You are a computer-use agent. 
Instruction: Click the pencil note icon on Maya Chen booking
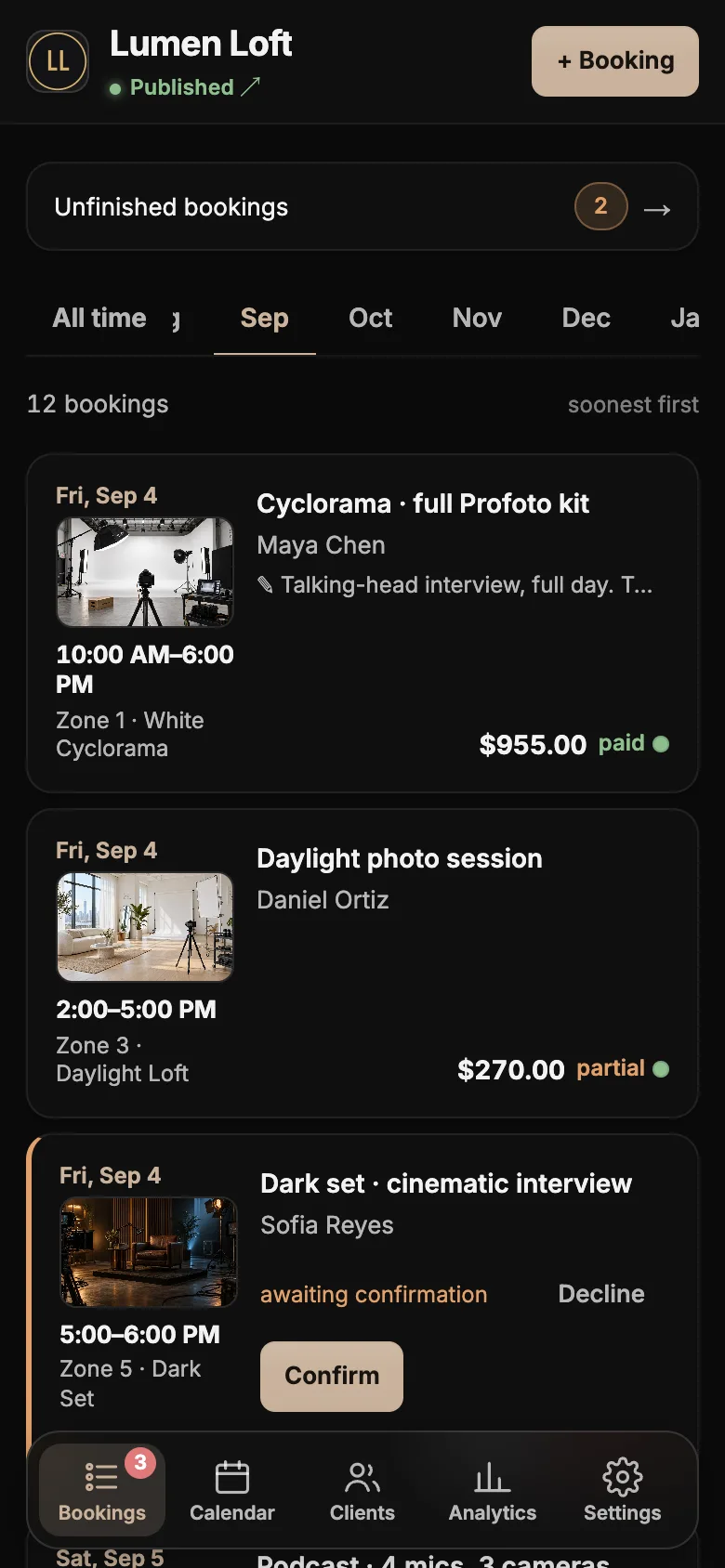coord(265,584)
